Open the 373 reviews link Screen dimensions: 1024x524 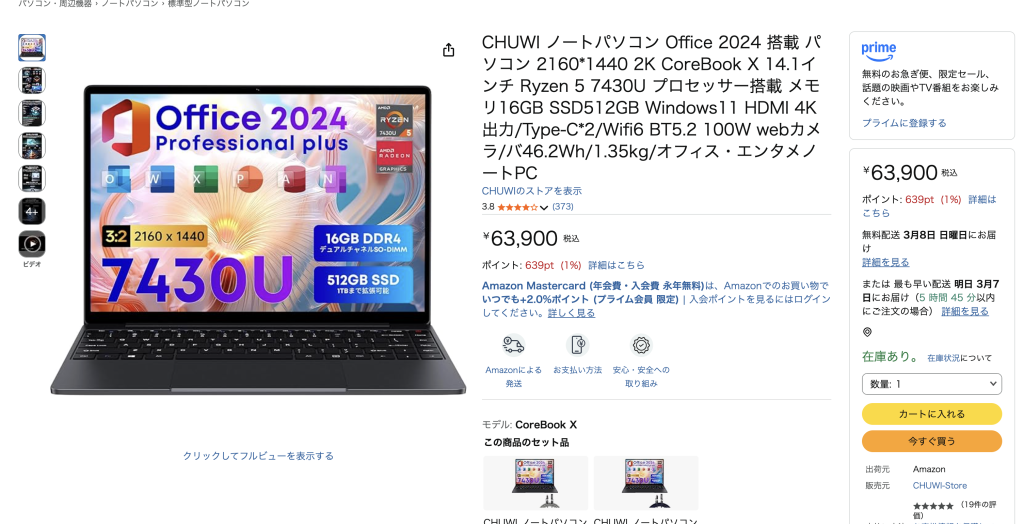coord(563,206)
